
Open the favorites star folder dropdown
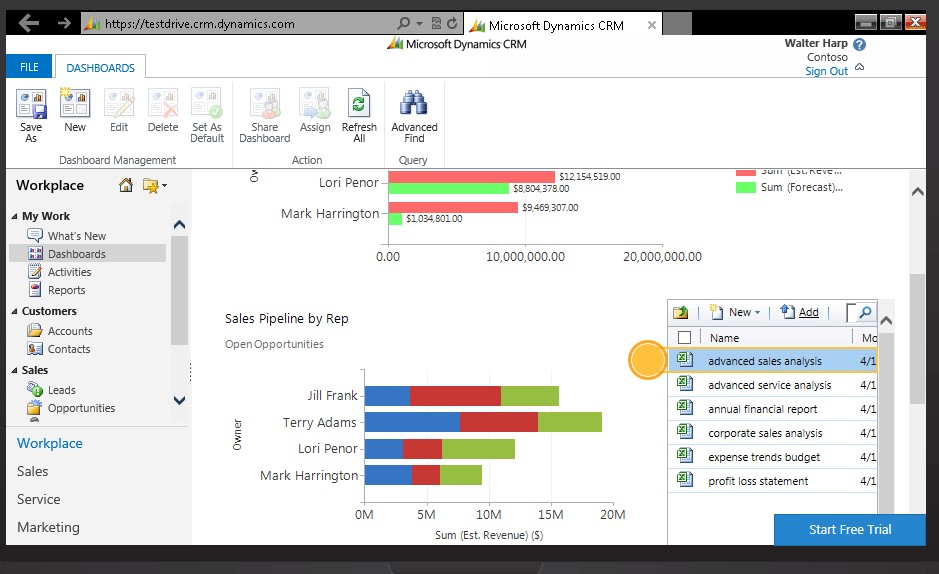coord(155,186)
